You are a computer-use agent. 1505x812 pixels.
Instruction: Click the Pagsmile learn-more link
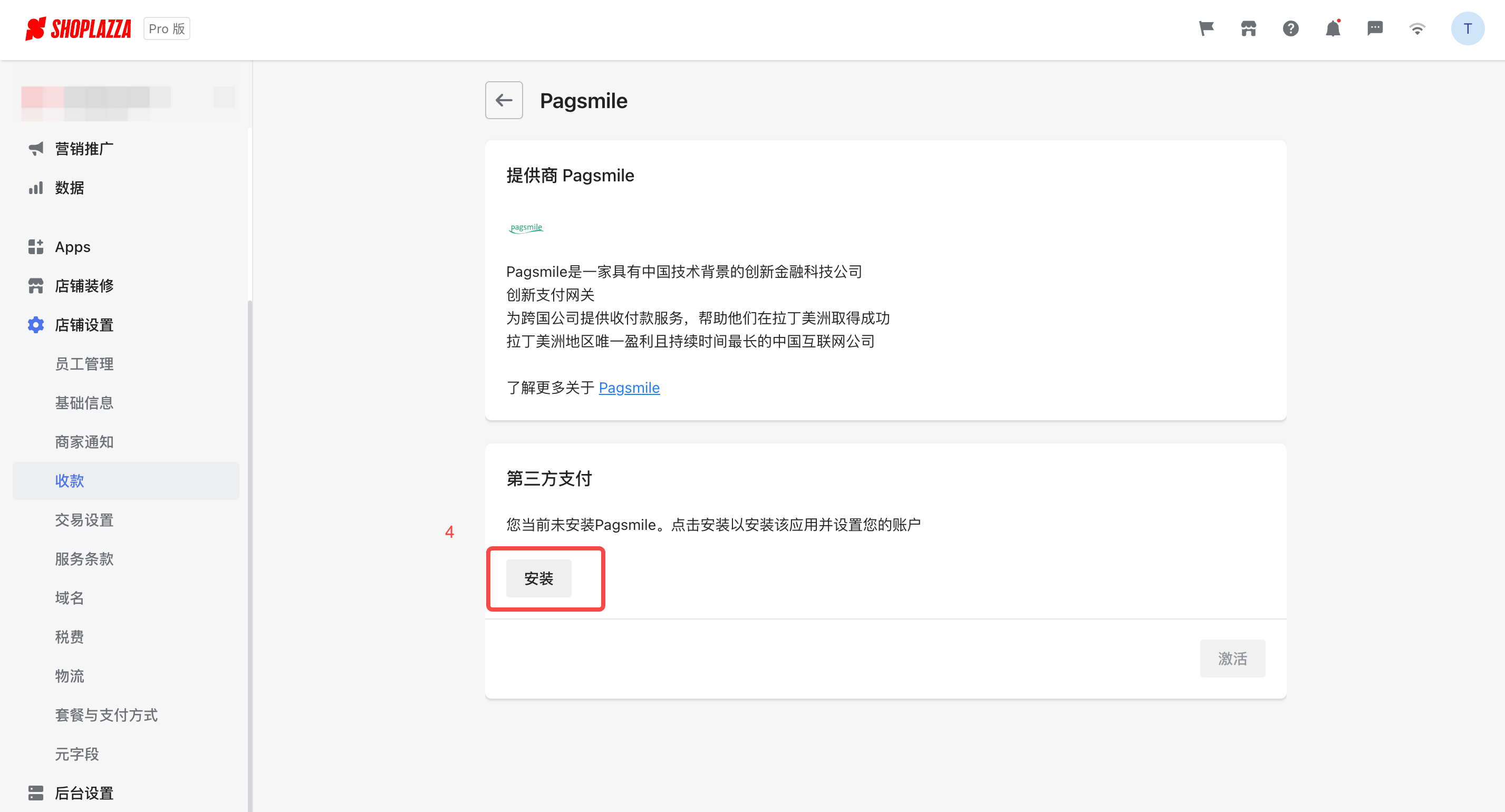[x=629, y=388]
